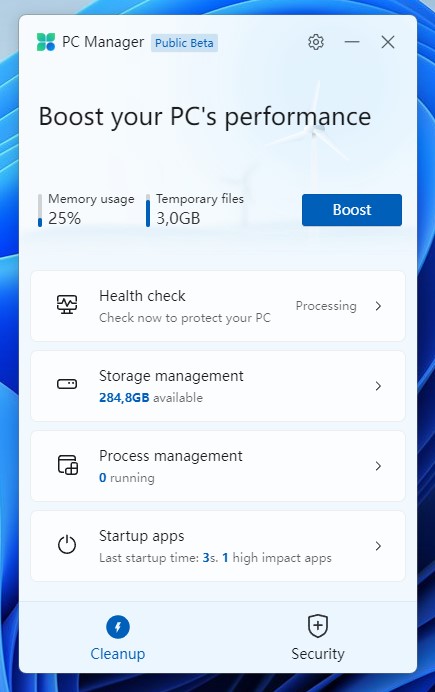The height and width of the screenshot is (692, 435).
Task: Click the Process management window icon
Action: click(x=68, y=465)
